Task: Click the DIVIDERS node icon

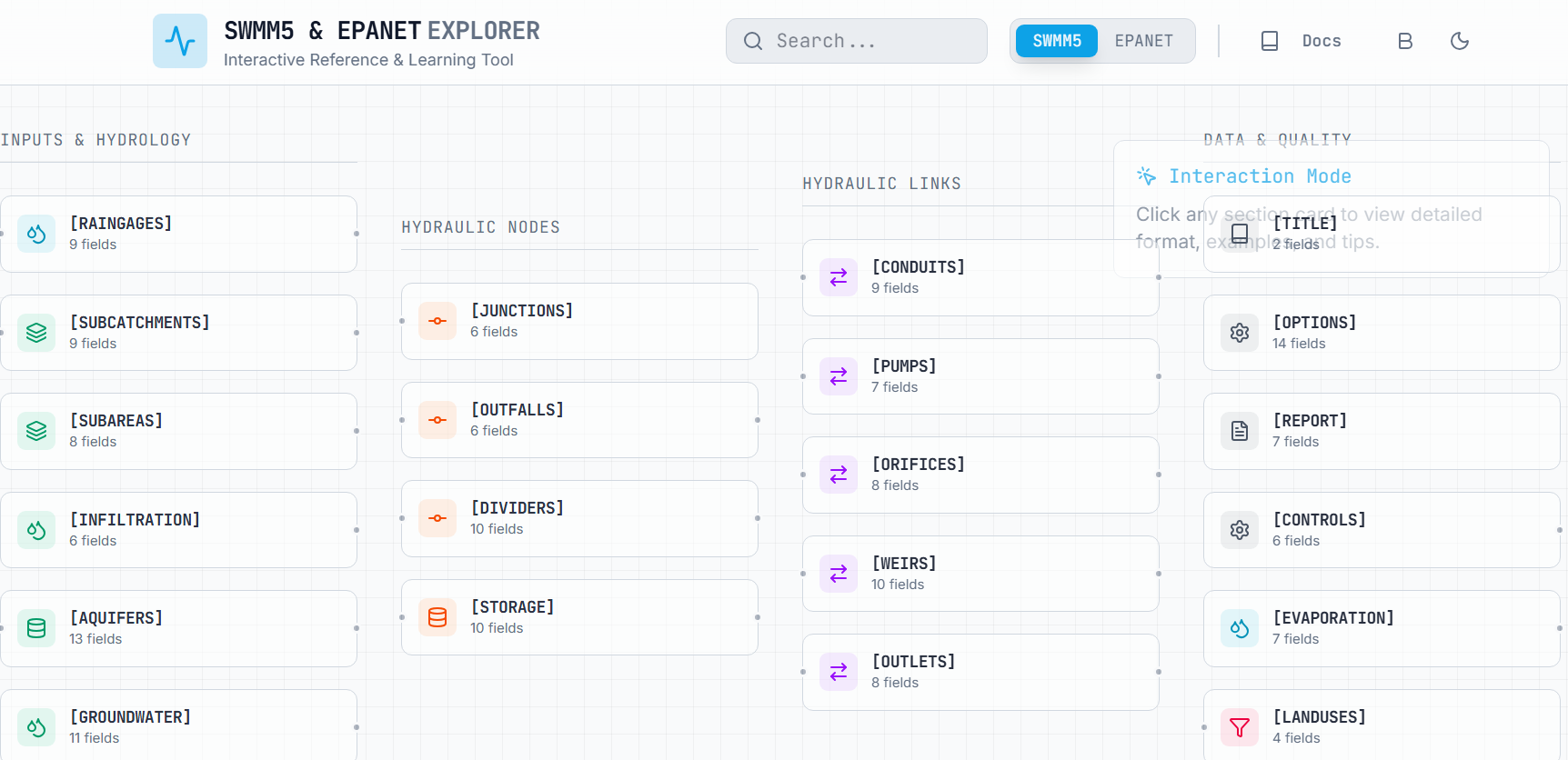Action: pos(437,518)
